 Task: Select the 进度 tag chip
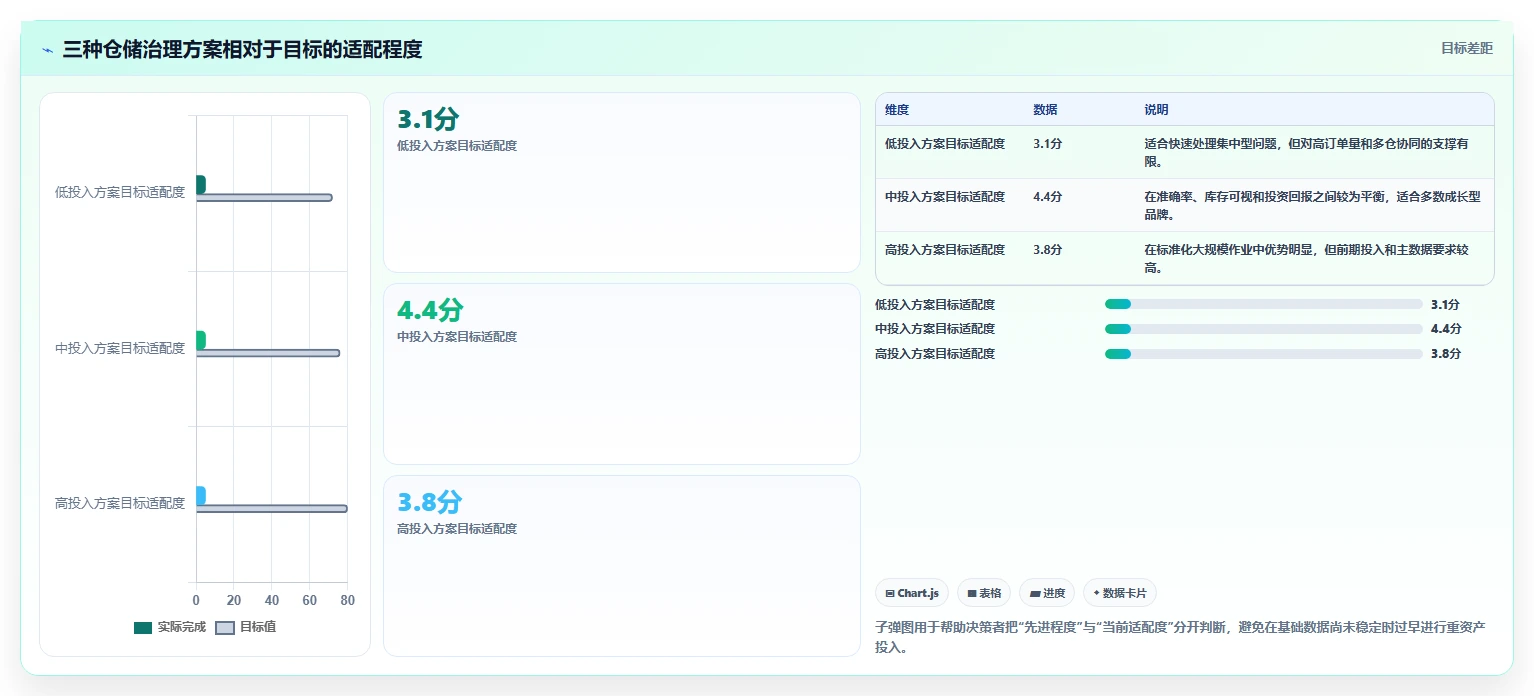point(1047,593)
